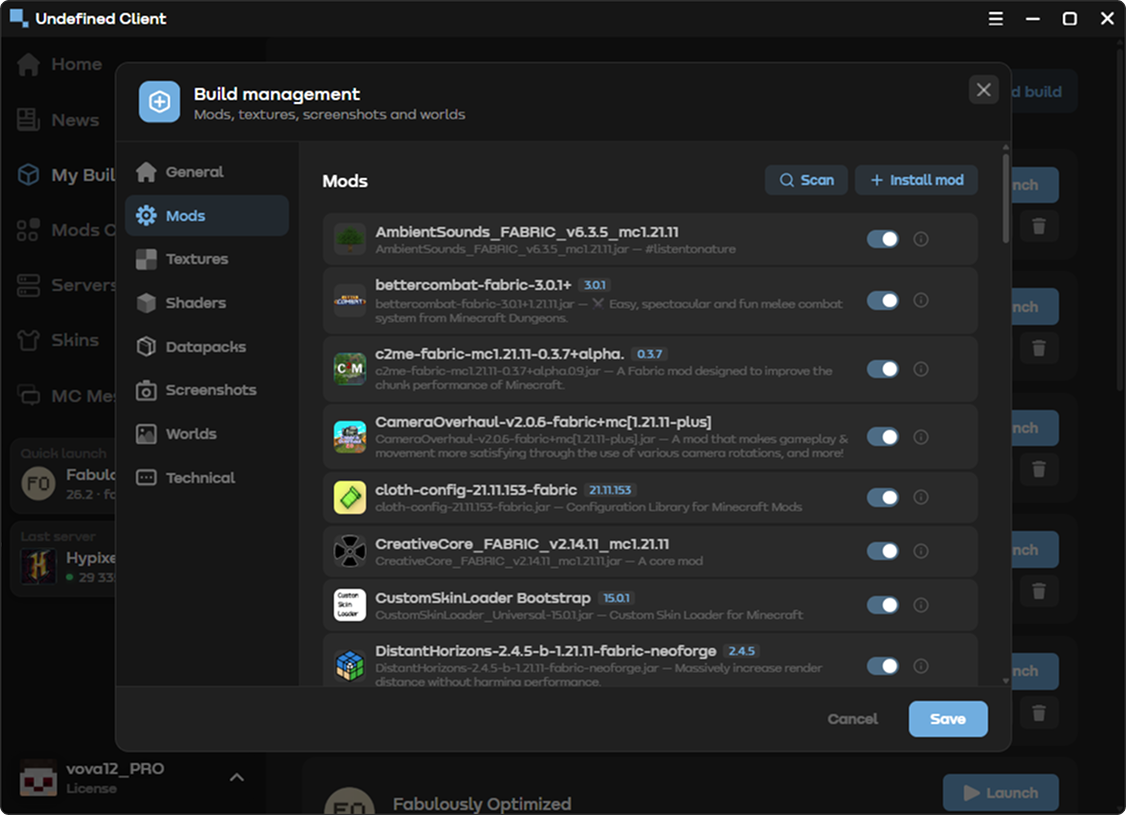The height and width of the screenshot is (815, 1126).
Task: Click the Install mod button
Action: (916, 180)
